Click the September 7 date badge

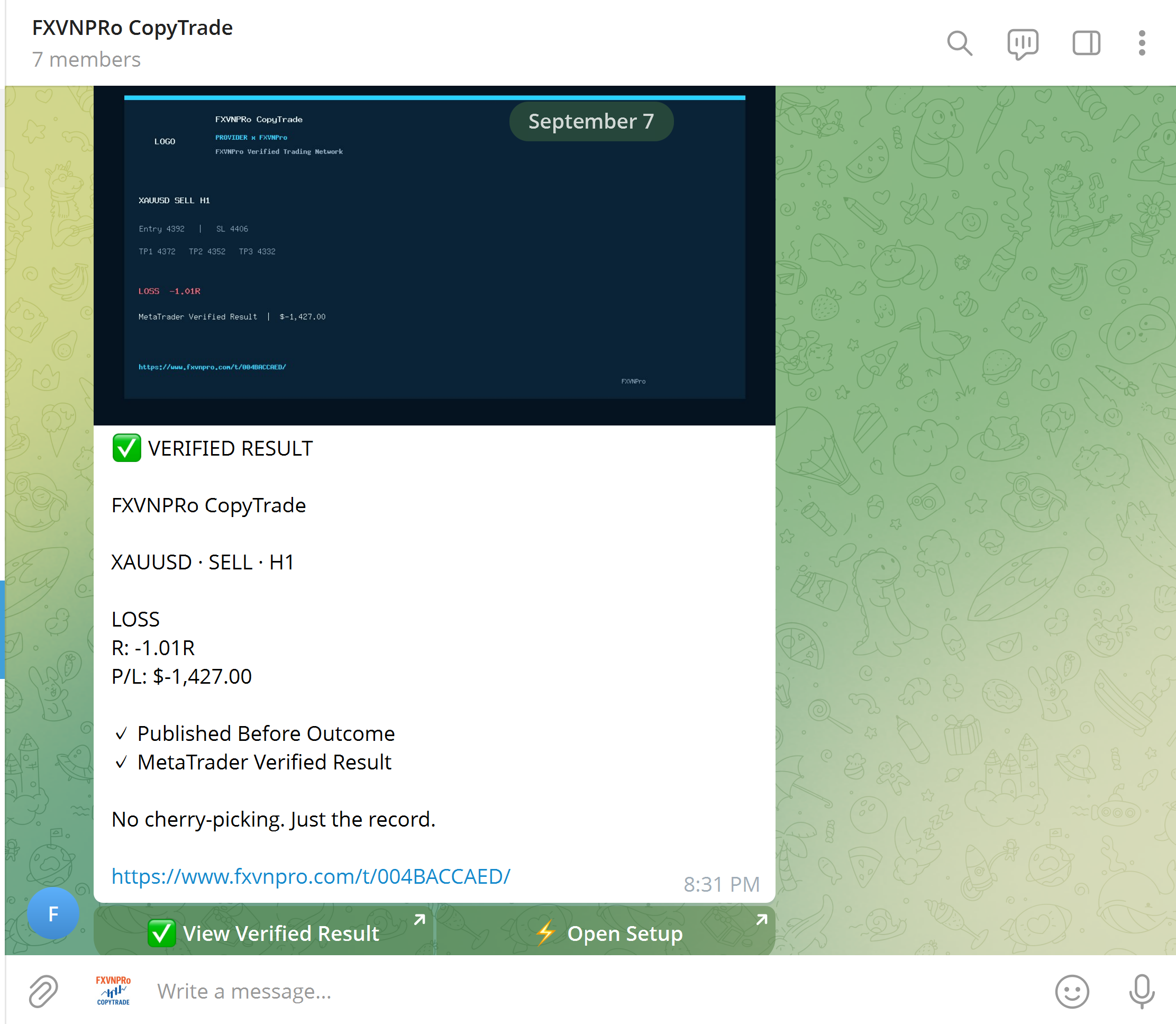pos(591,121)
